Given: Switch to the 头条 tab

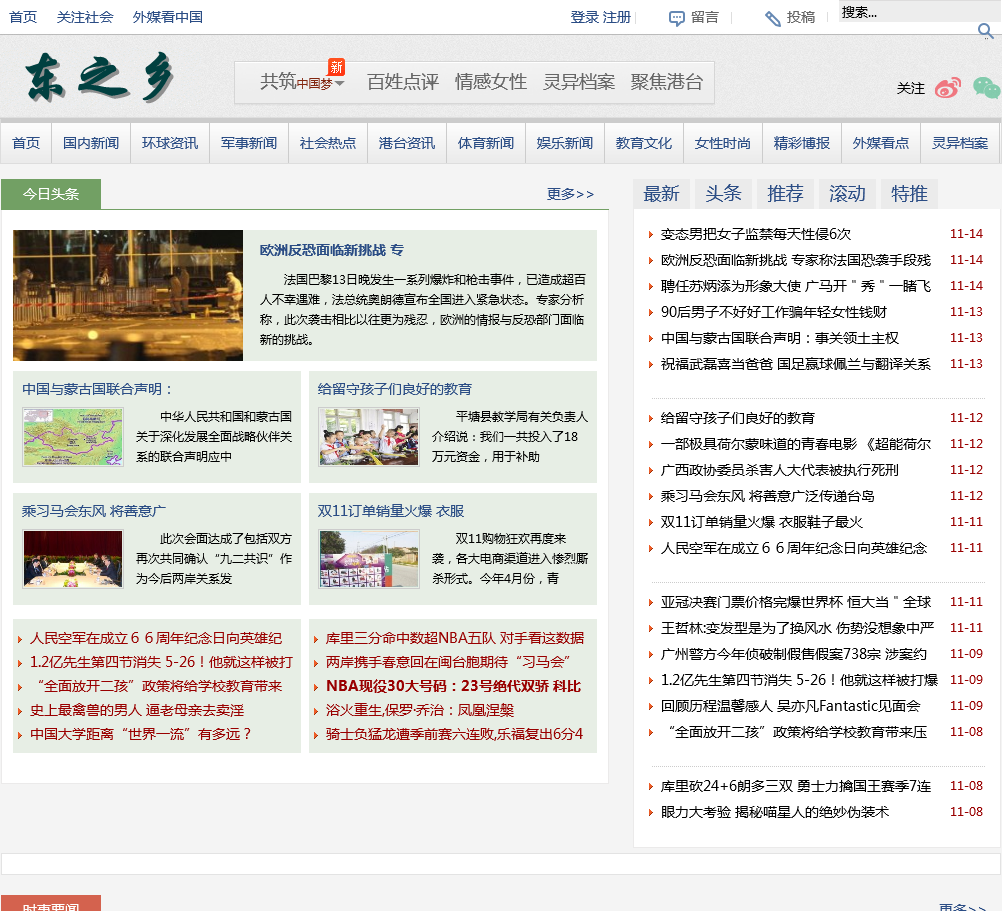Looking at the screenshot, I should point(723,194).
